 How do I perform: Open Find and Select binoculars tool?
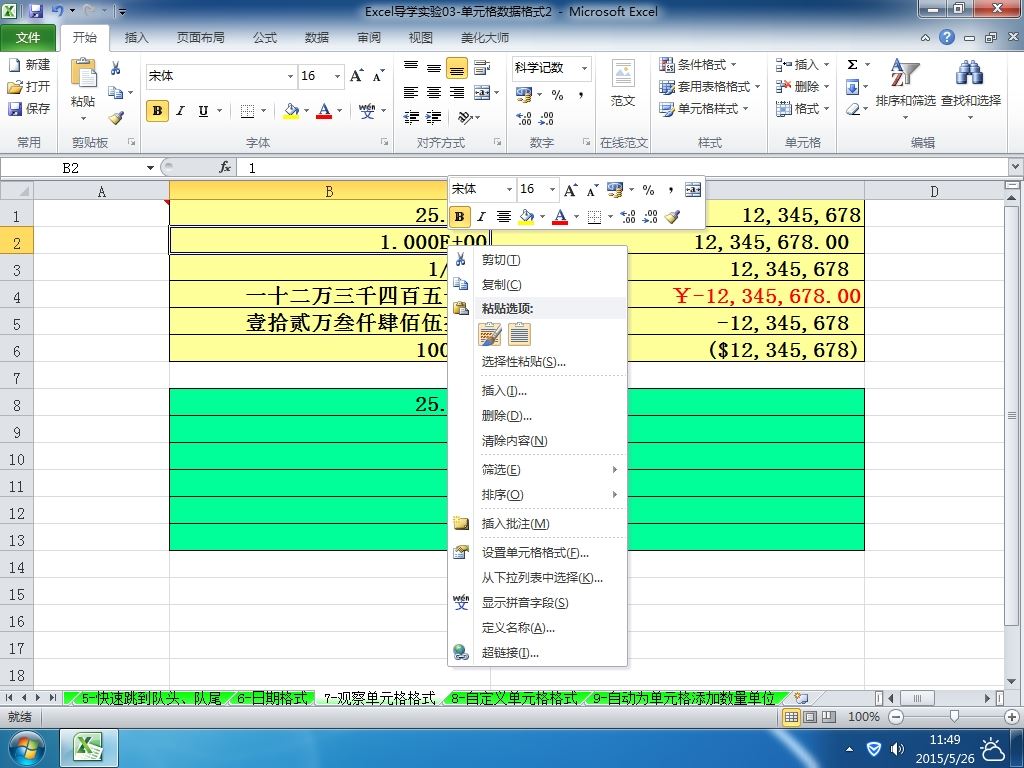970,88
